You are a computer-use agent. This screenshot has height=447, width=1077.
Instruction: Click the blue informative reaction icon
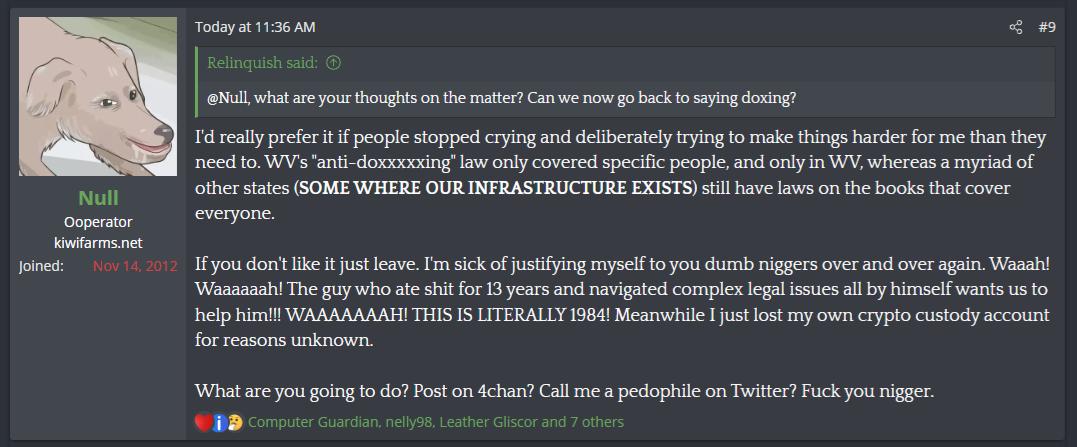click(219, 422)
